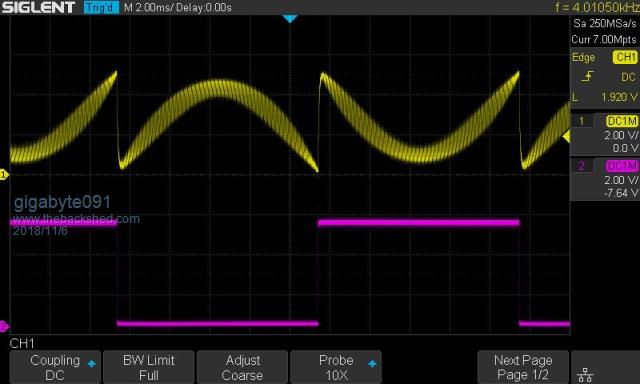Click the trigger level 1.920 V value
The image size is (640, 384).
(x=619, y=97)
